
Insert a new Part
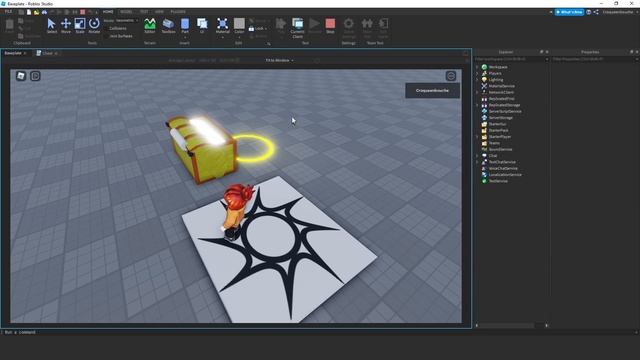(185, 26)
